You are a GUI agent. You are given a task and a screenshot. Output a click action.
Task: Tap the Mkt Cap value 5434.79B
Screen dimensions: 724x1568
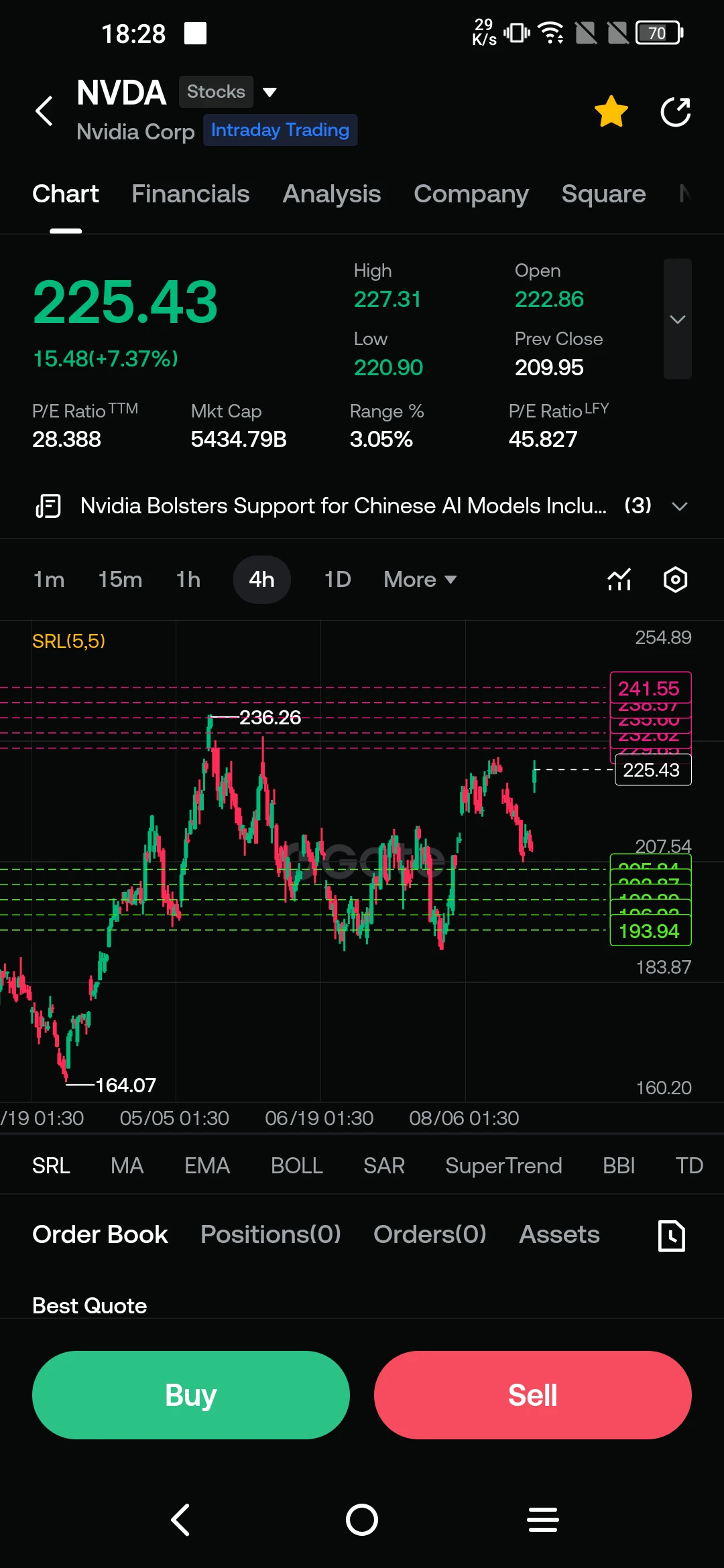click(x=239, y=439)
